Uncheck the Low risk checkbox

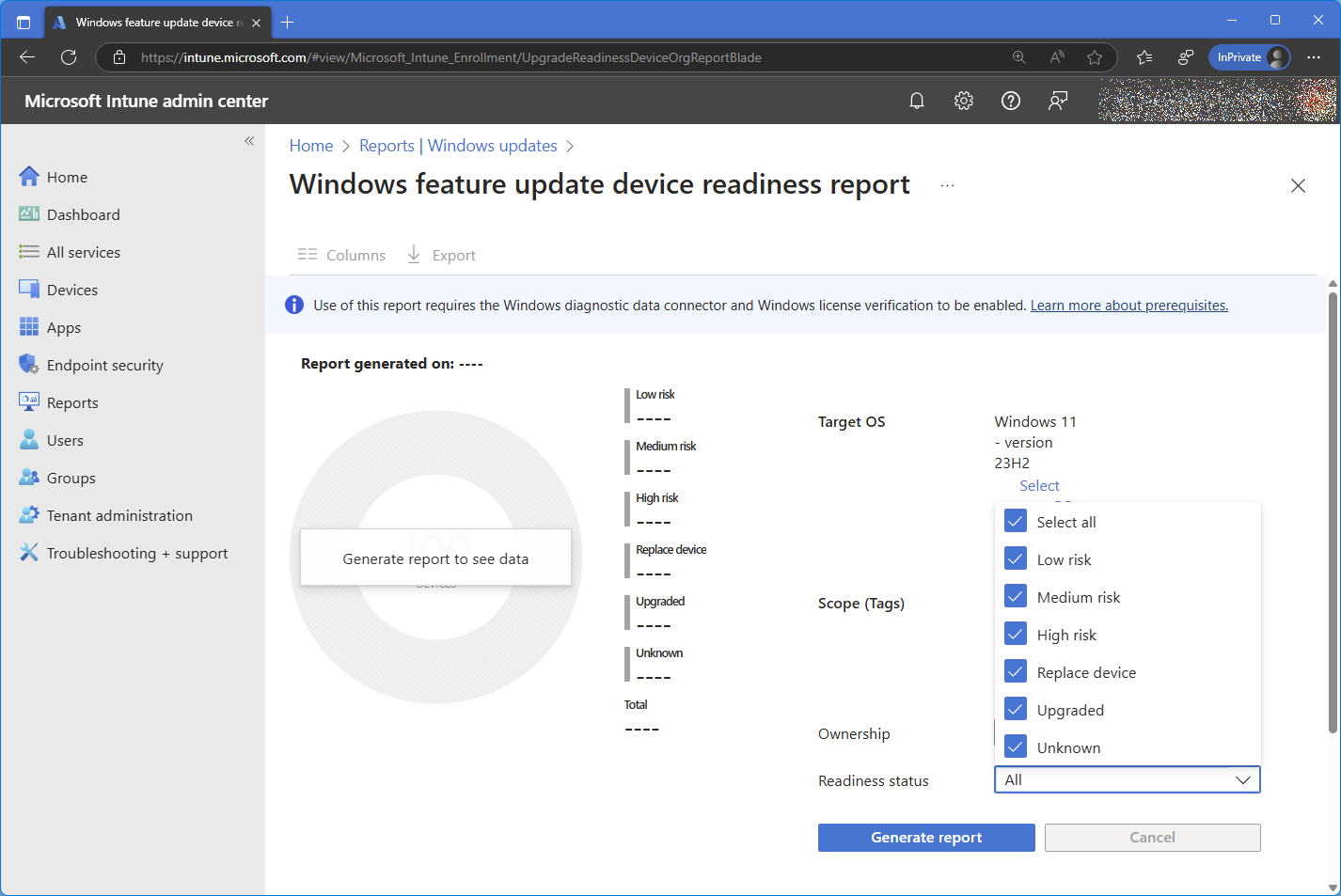[1016, 559]
